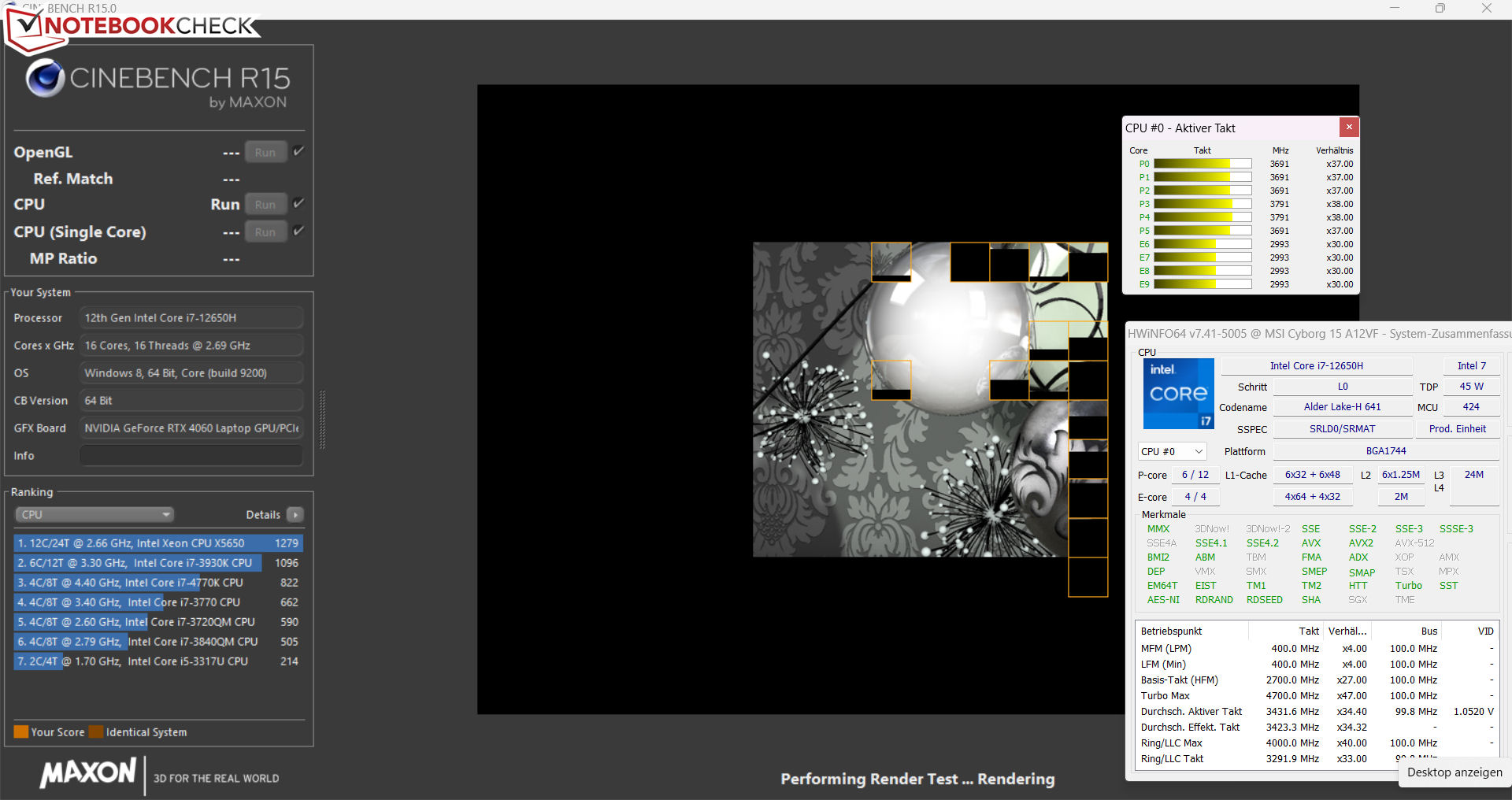Image resolution: width=1512 pixels, height=800 pixels.
Task: Restore the Cinebench window size
Action: point(1440,9)
